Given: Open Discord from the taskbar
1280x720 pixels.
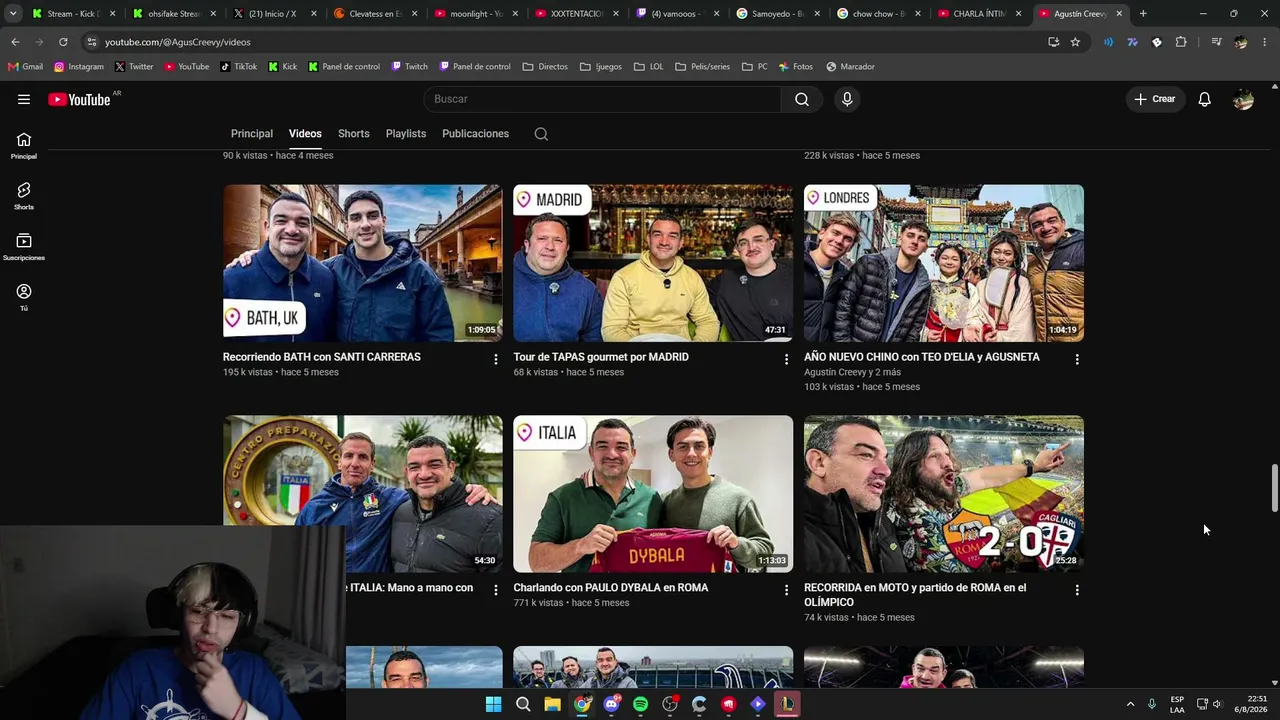Looking at the screenshot, I should pos(611,704).
